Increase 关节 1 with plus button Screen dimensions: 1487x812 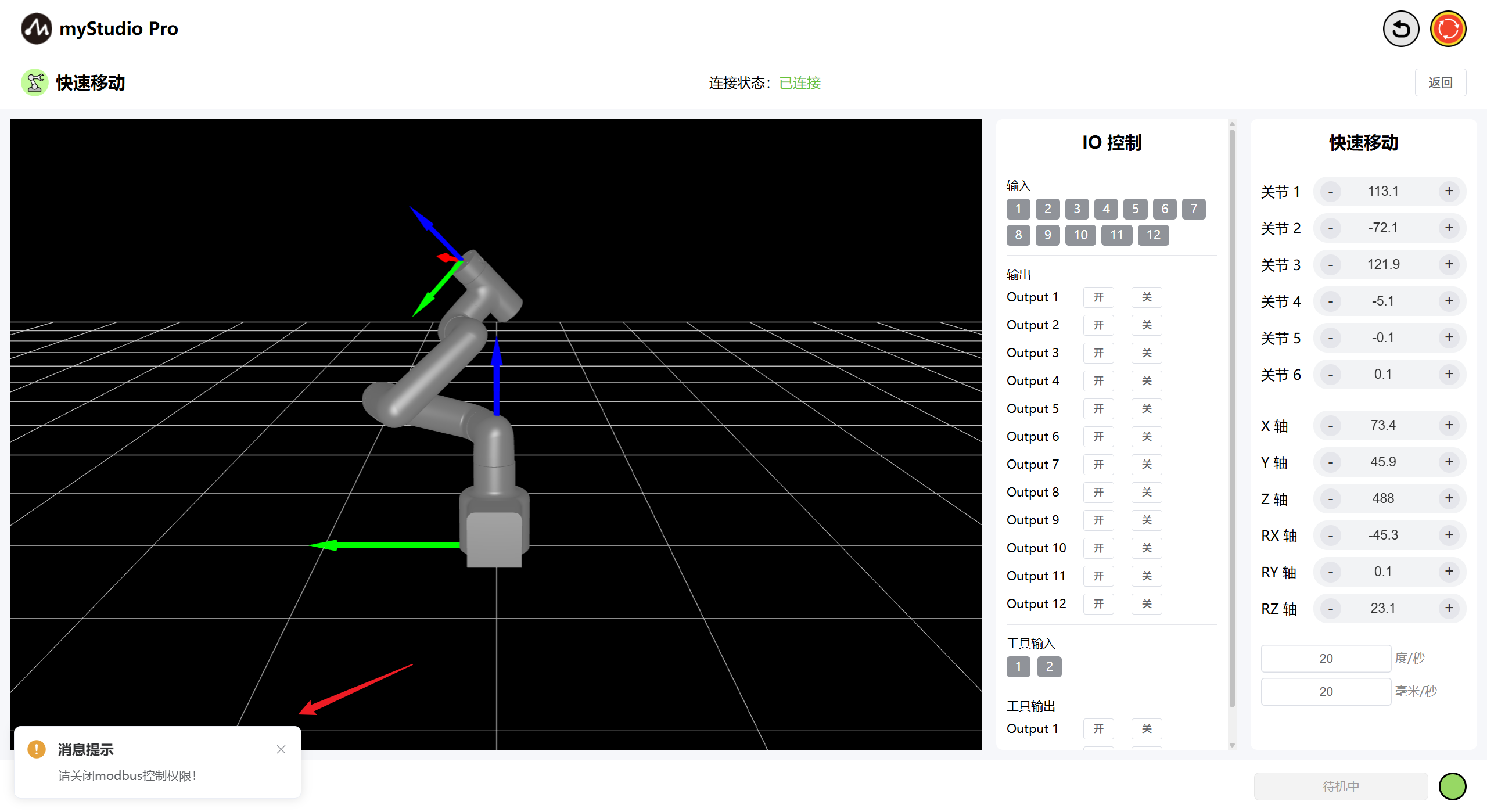(1449, 191)
